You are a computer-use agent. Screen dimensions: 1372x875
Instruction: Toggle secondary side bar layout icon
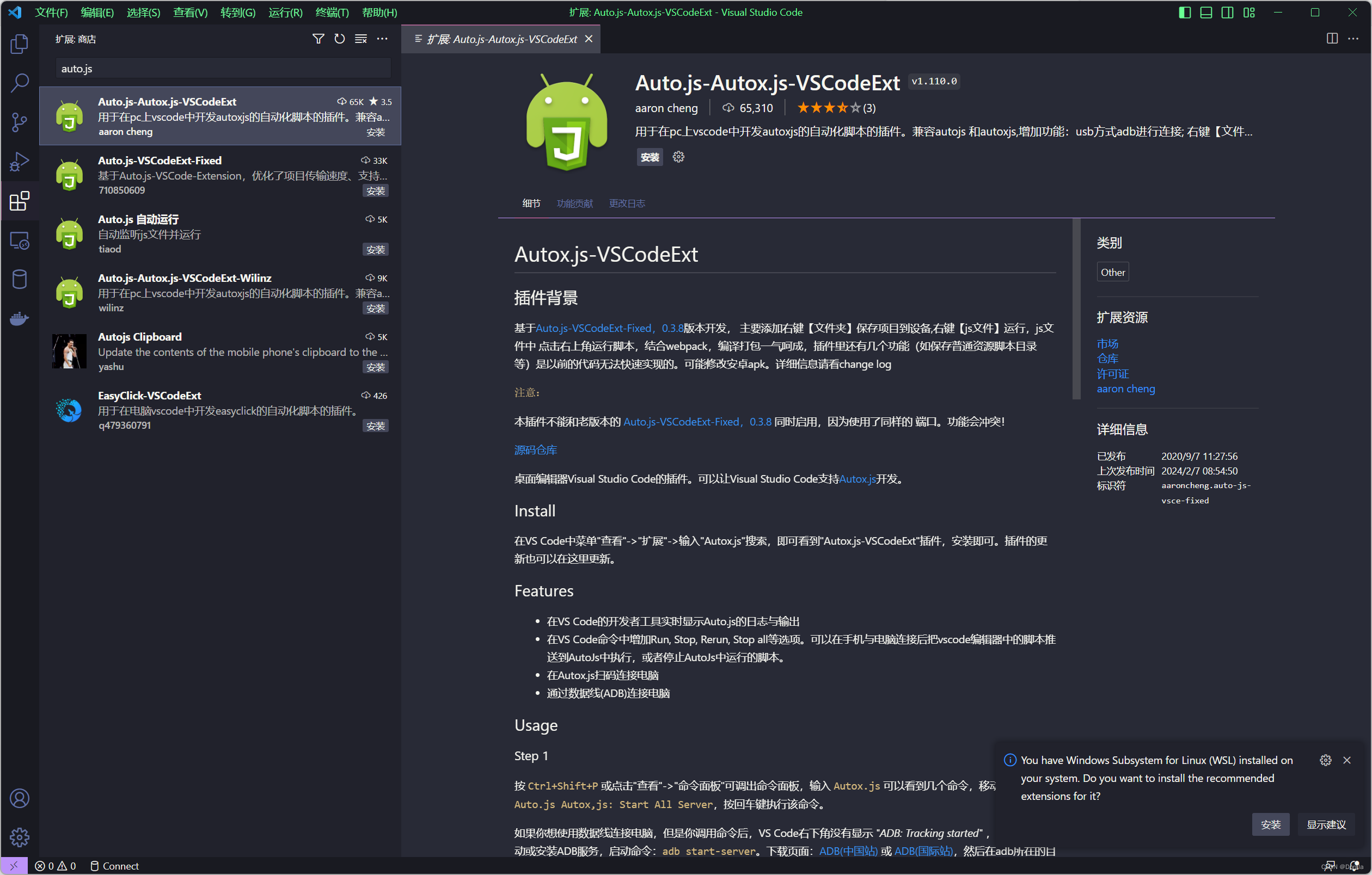(1228, 13)
